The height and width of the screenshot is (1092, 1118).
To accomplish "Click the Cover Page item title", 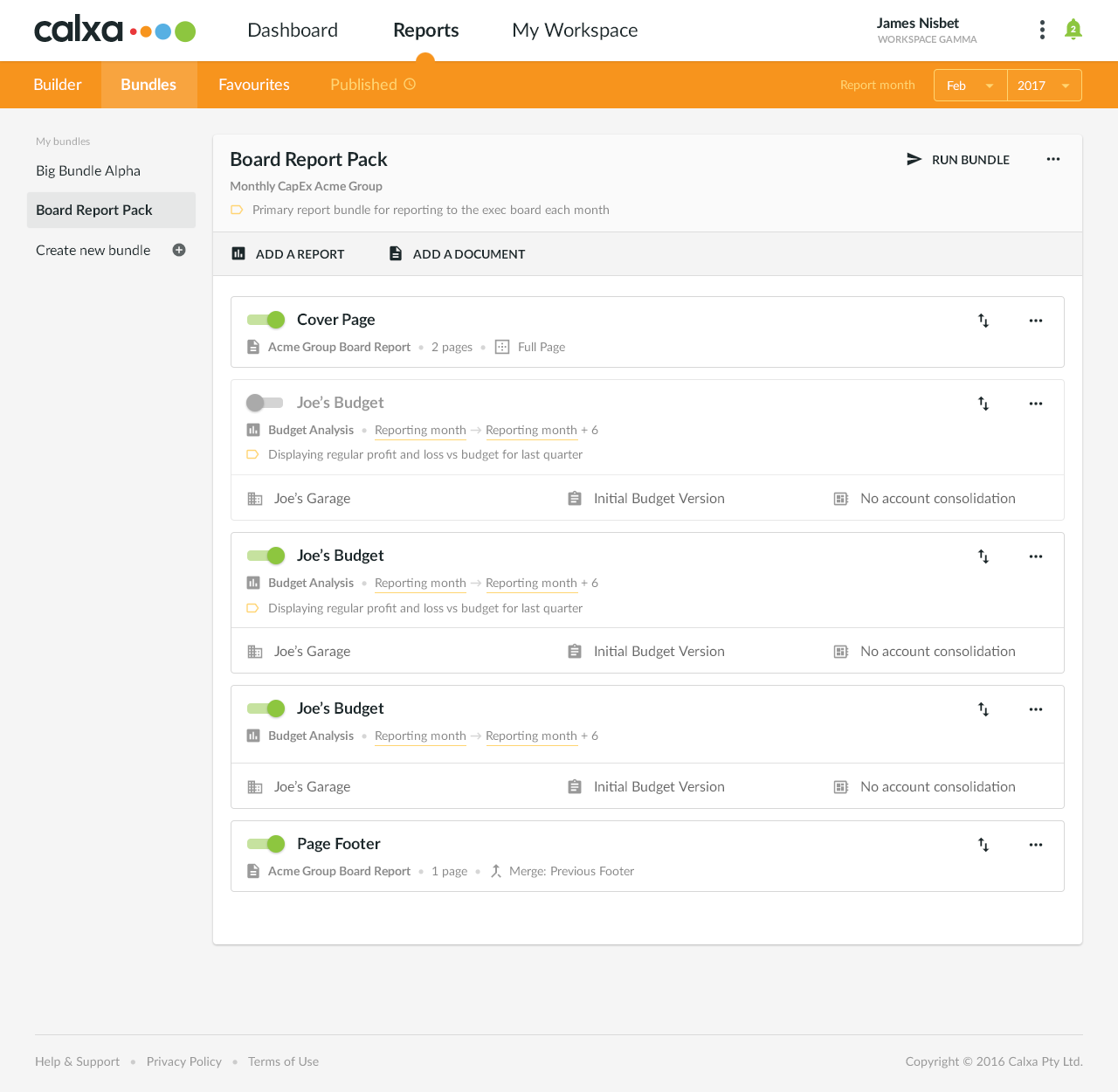I will [x=336, y=320].
